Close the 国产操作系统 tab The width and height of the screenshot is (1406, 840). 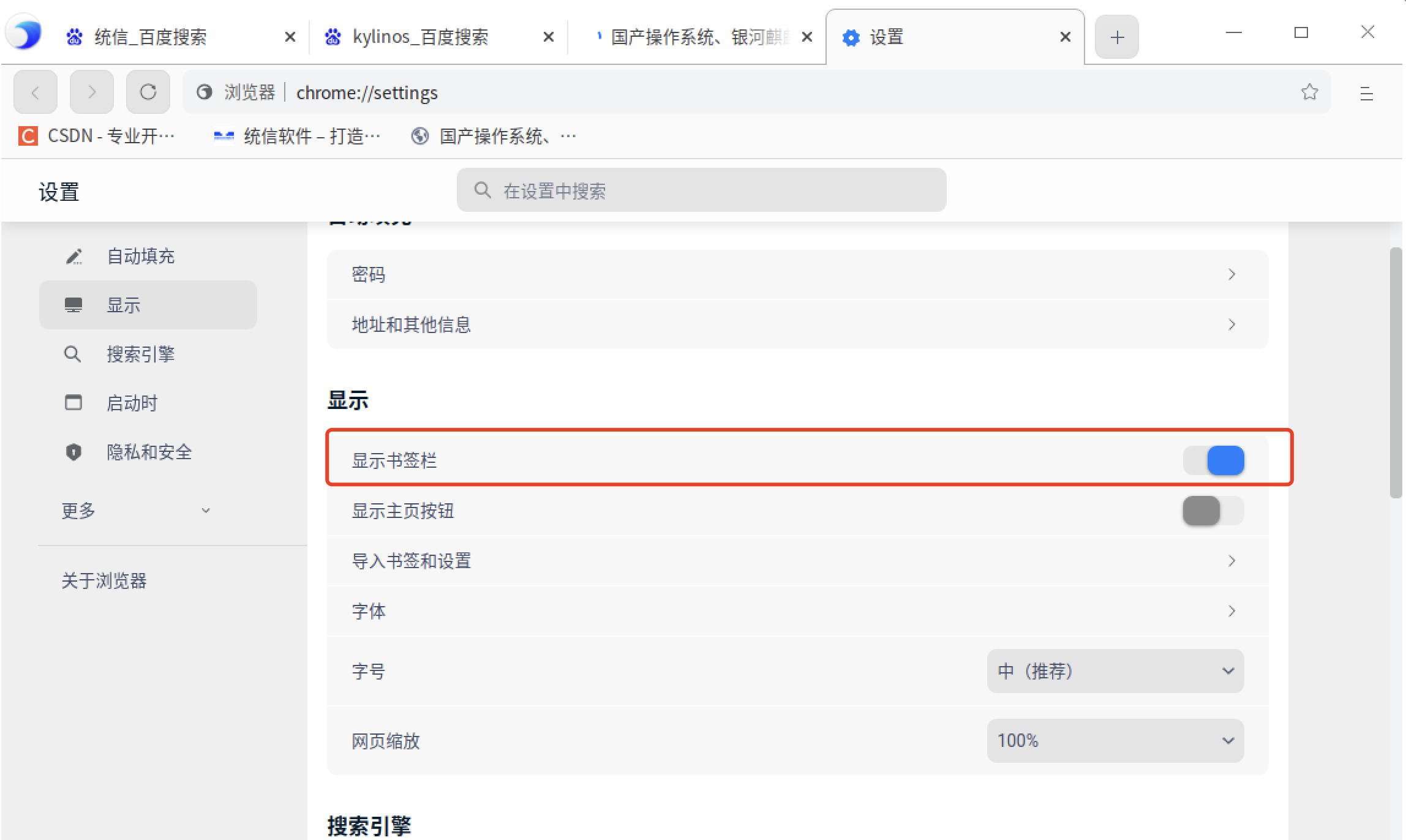807,37
